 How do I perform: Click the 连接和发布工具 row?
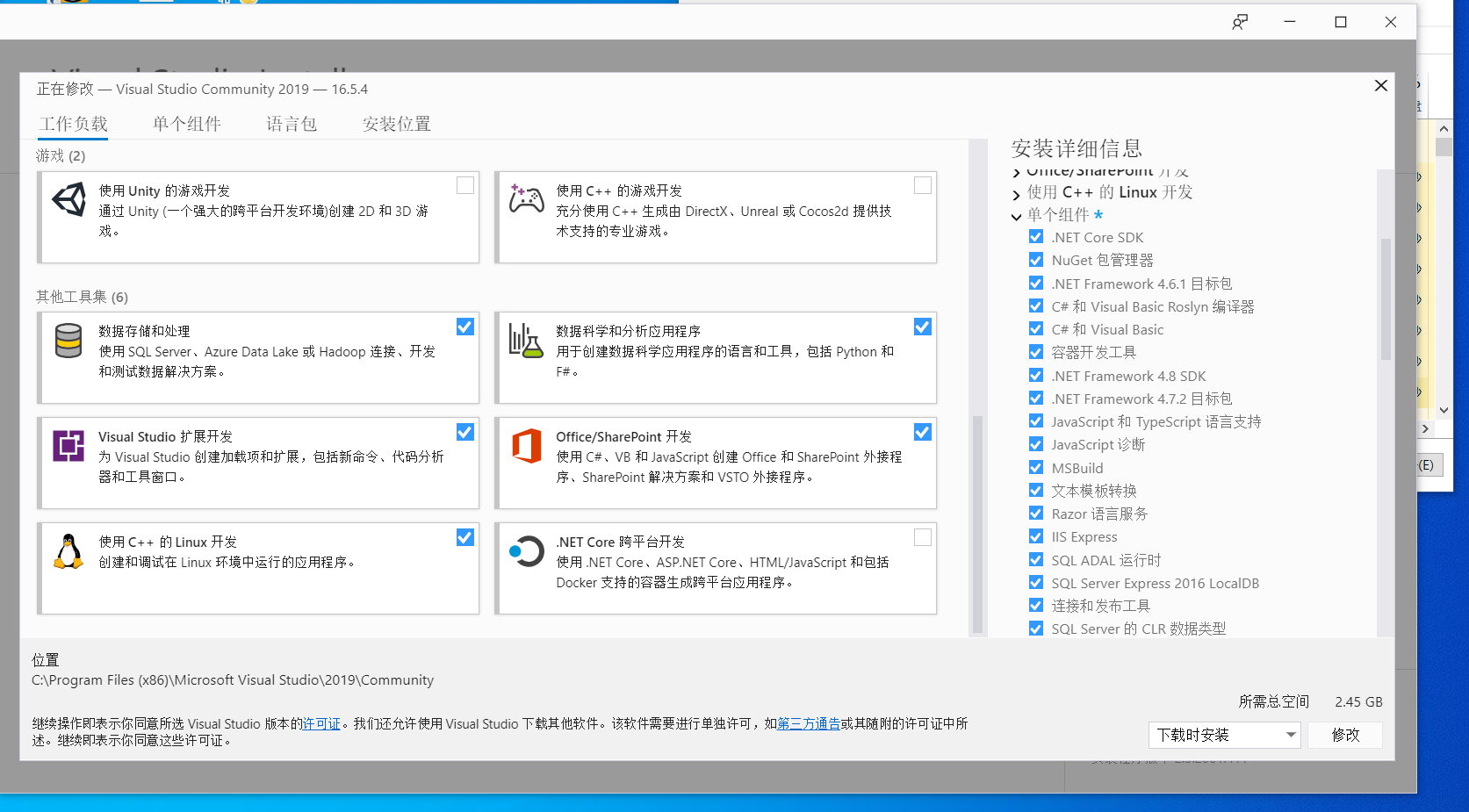[1101, 606]
